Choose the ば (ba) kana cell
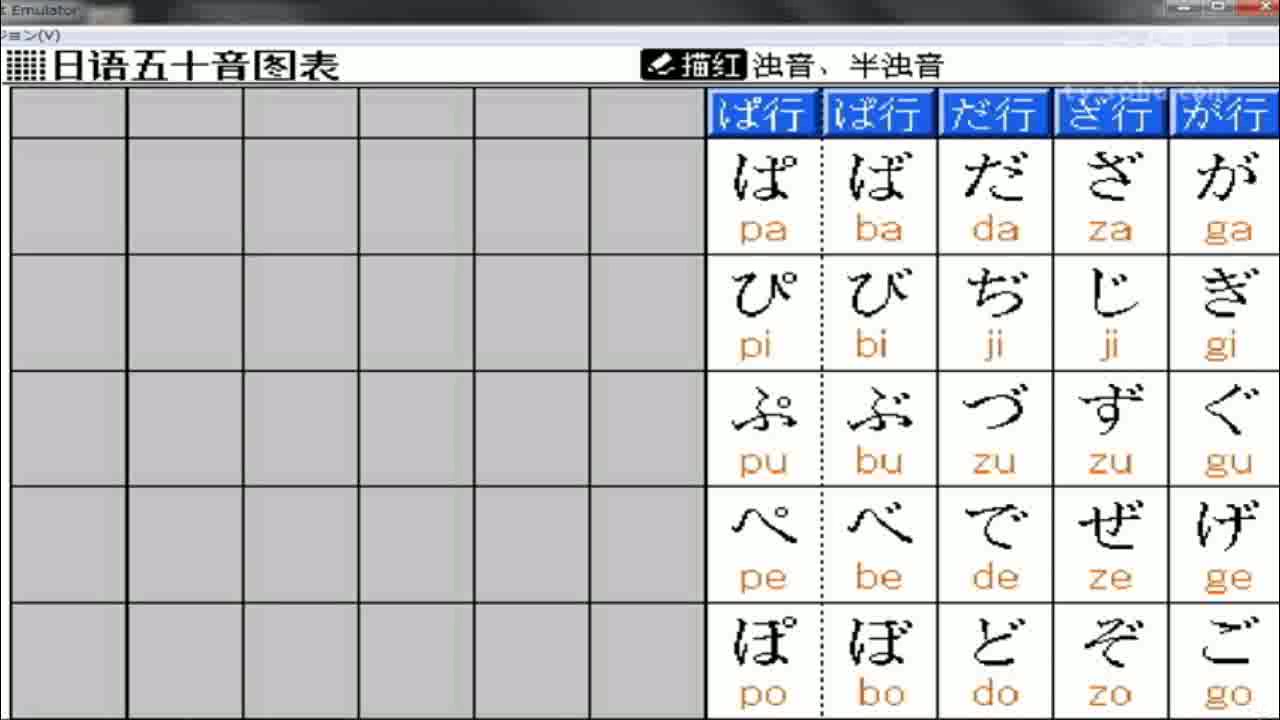This screenshot has height=720, width=1280. tap(880, 197)
